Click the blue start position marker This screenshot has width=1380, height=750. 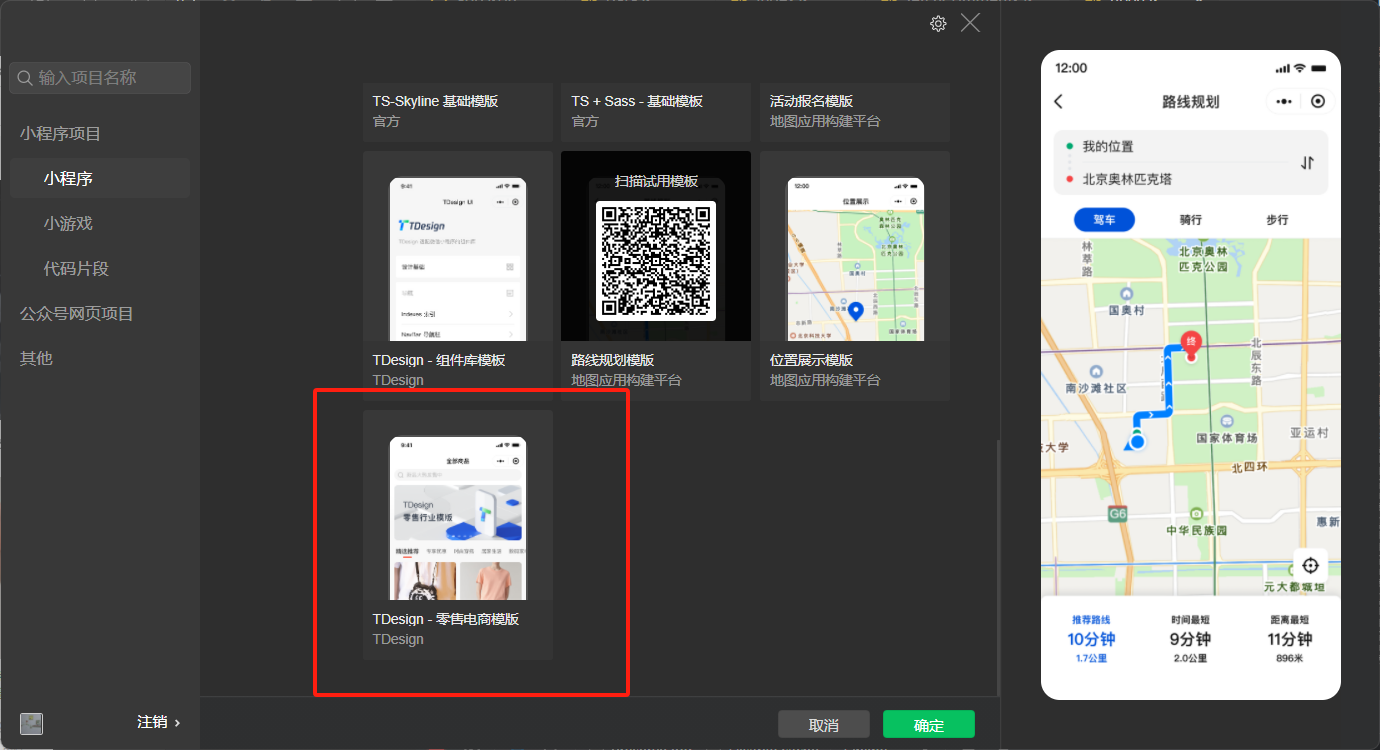[1137, 441]
